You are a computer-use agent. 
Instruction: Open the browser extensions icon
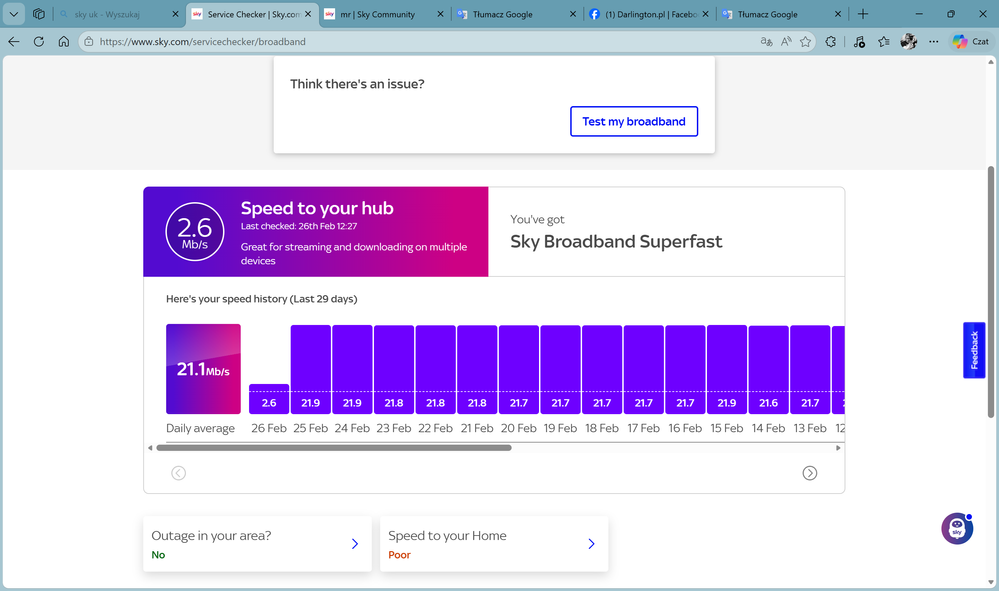click(831, 41)
